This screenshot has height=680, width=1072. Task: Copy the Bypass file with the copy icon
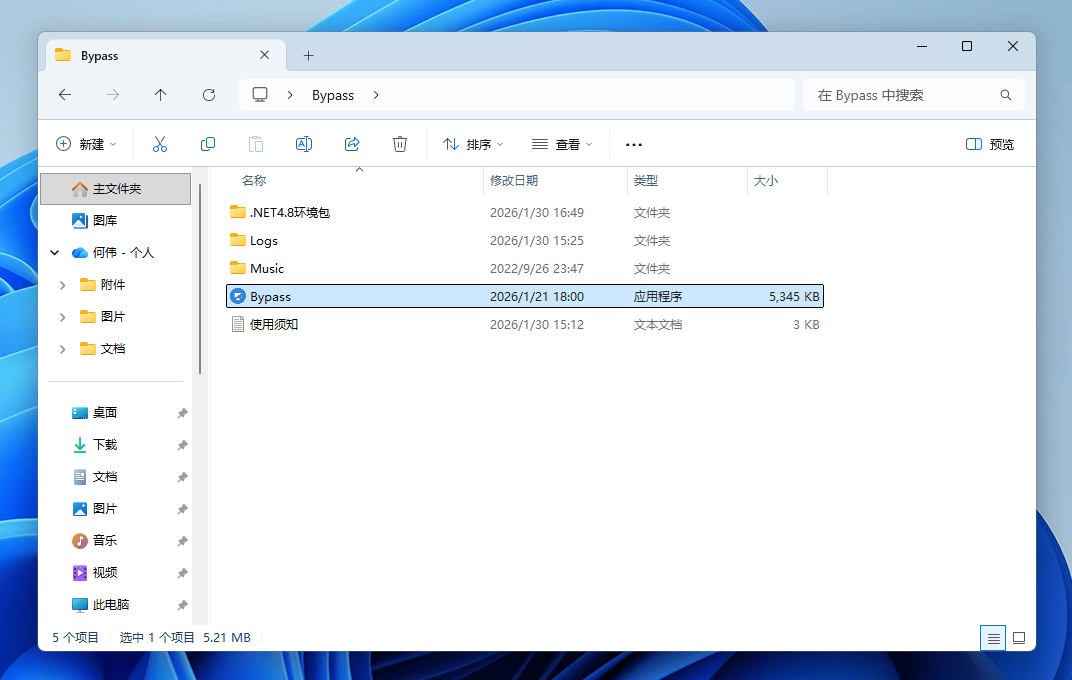(208, 144)
